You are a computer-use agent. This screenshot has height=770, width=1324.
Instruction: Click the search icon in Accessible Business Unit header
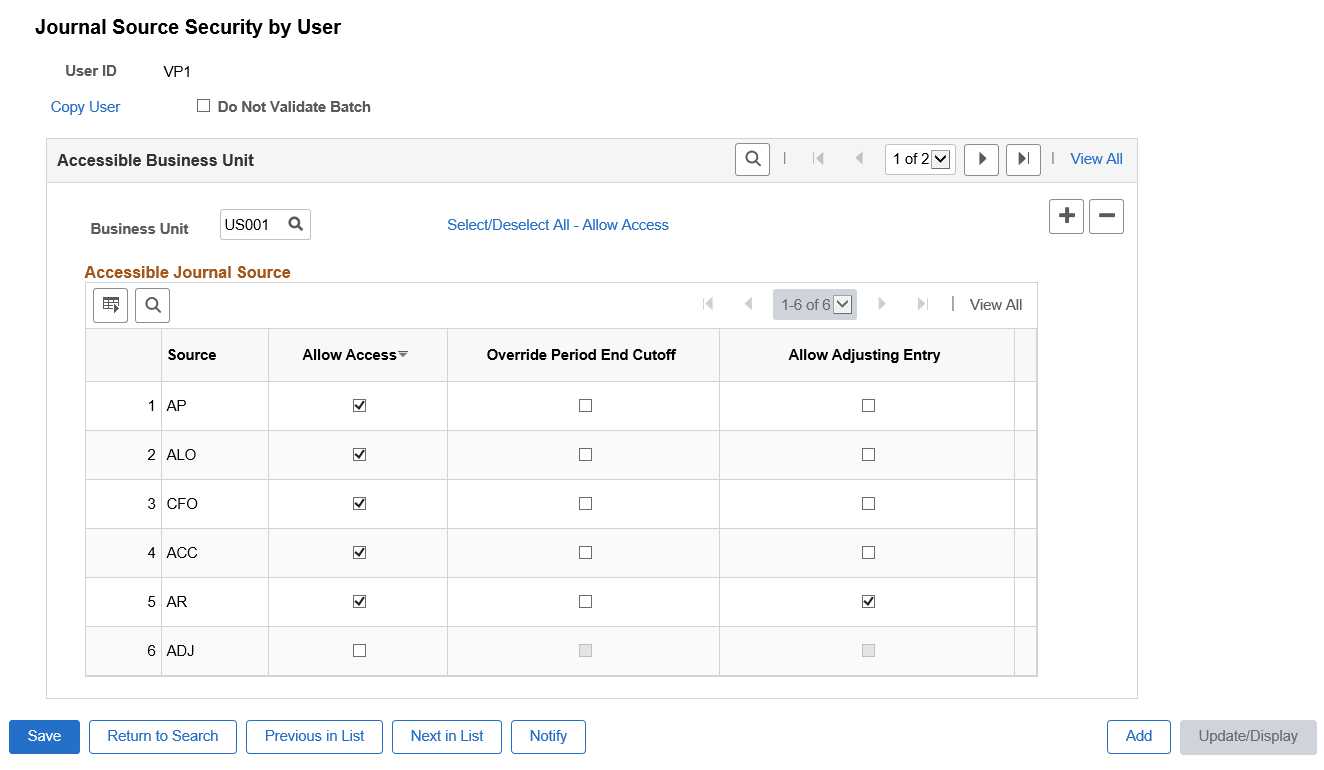[x=752, y=159]
